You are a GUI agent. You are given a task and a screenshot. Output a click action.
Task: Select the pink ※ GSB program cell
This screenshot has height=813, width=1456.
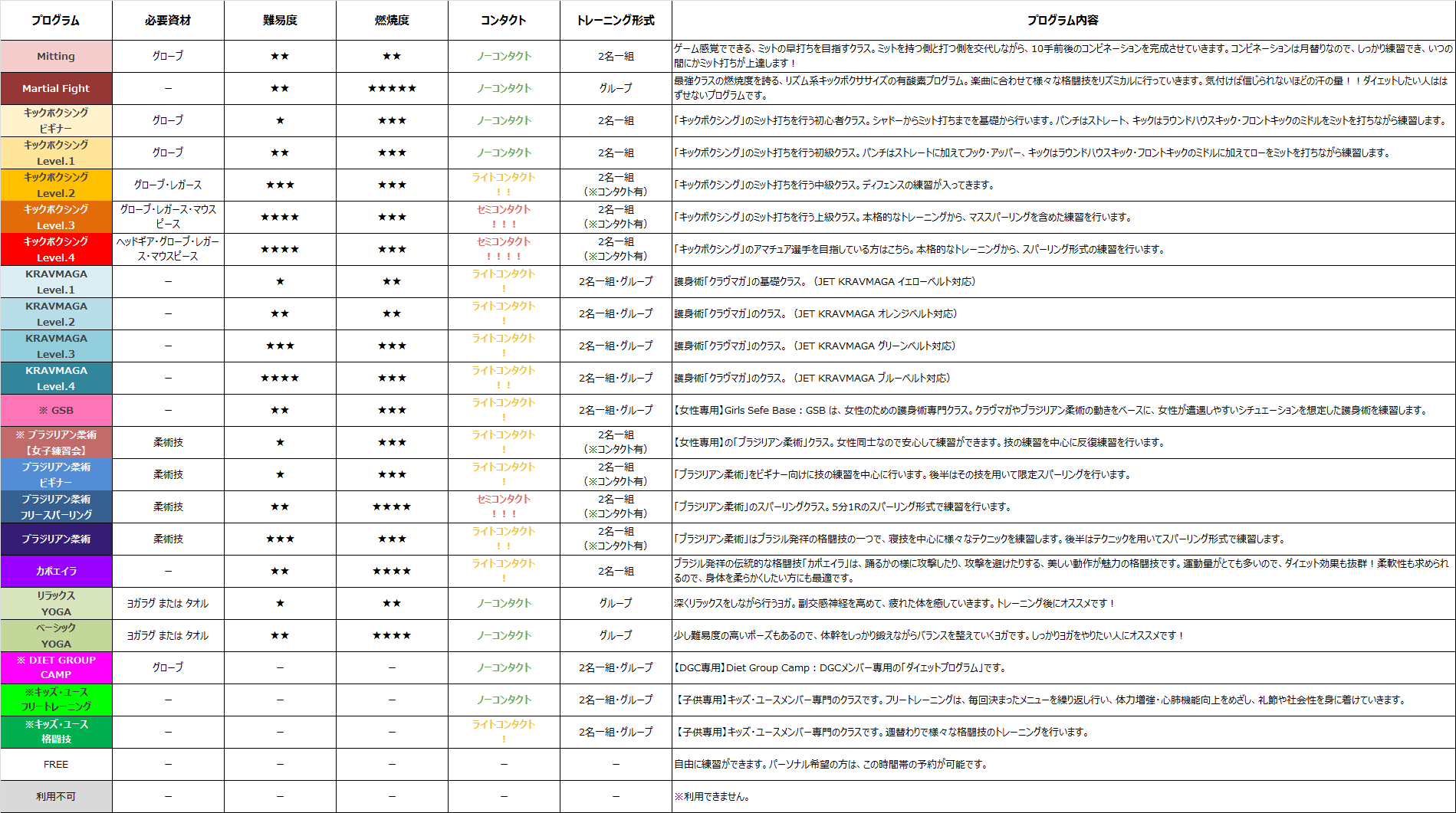coord(56,410)
